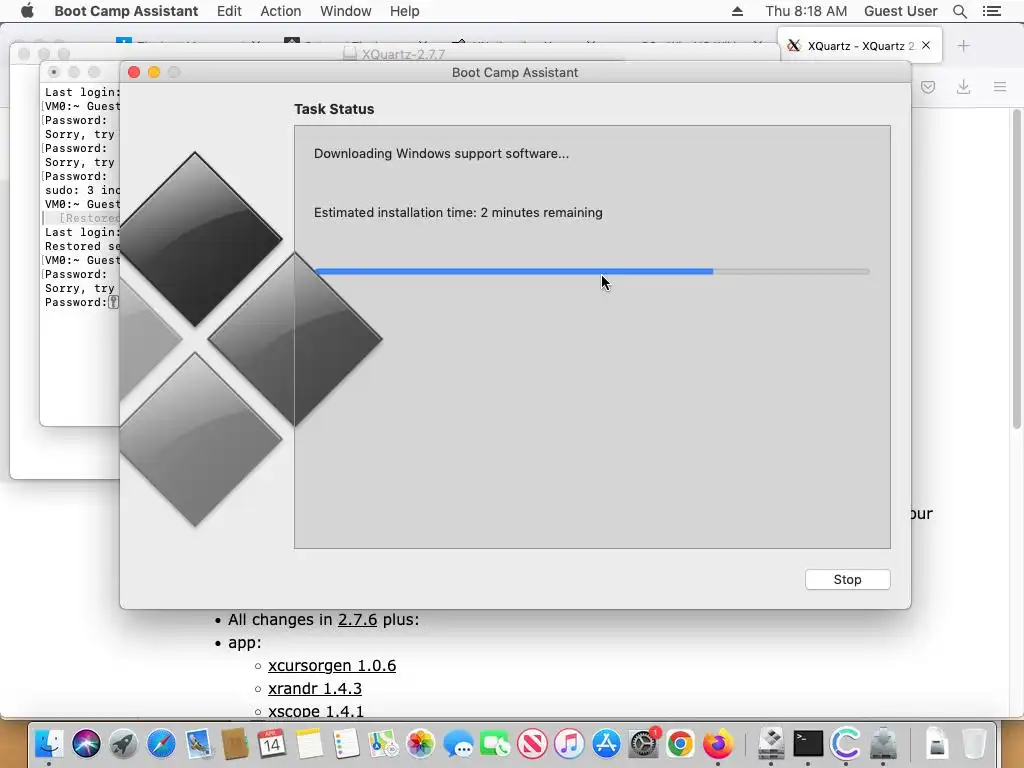1024x768 pixels.
Task: Click the Terminal password prompt line
Action: [82, 302]
